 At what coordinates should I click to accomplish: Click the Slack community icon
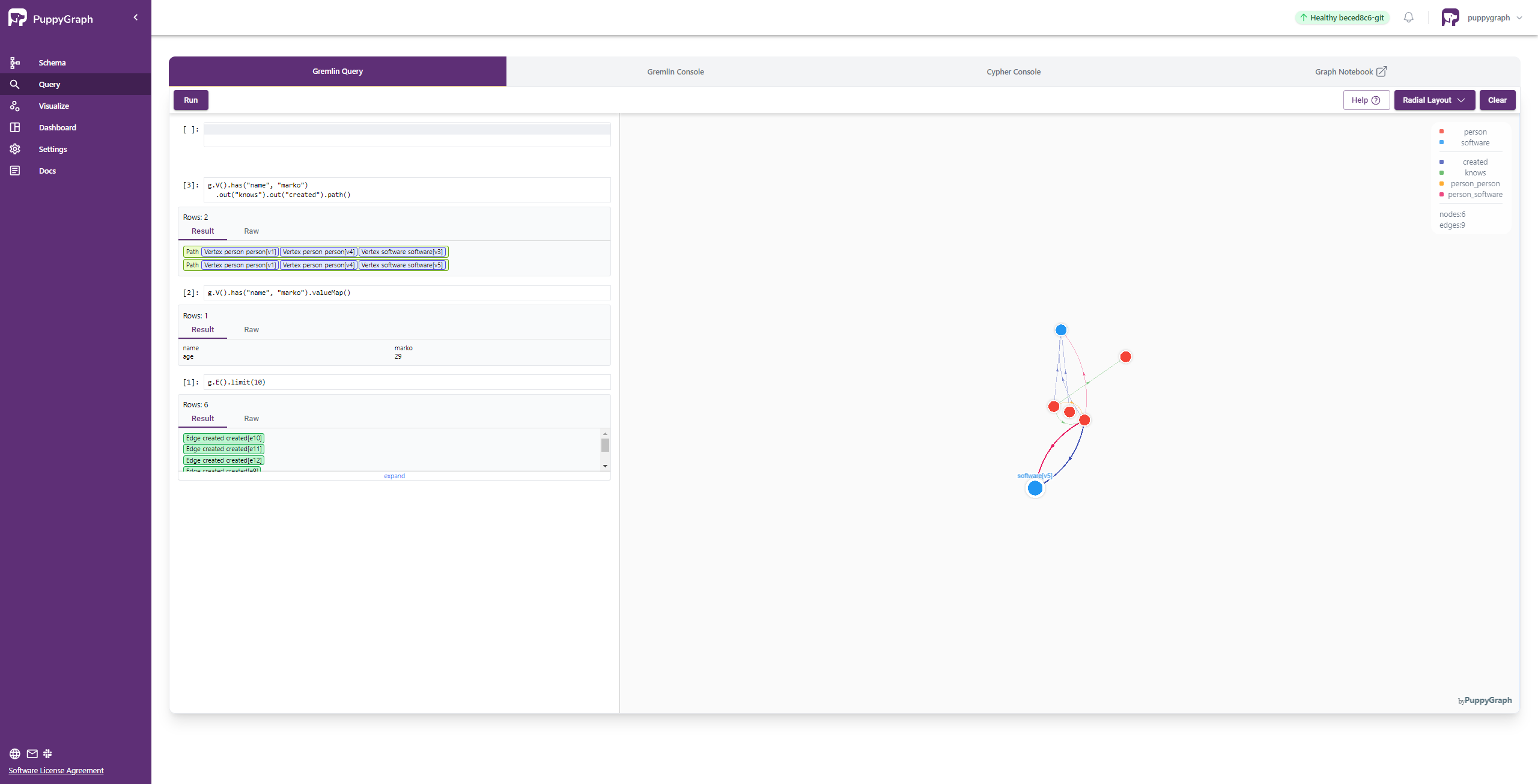[x=47, y=753]
